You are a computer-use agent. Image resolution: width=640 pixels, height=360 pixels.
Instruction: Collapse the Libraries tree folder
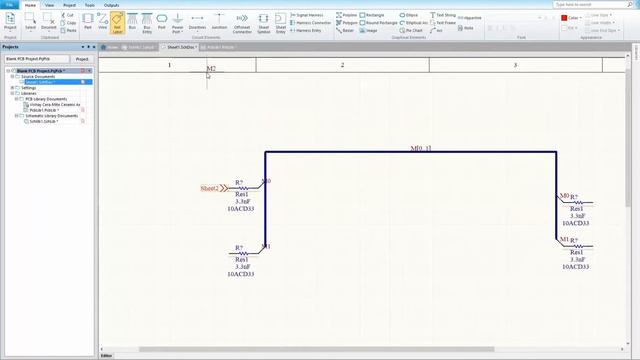click(x=12, y=93)
